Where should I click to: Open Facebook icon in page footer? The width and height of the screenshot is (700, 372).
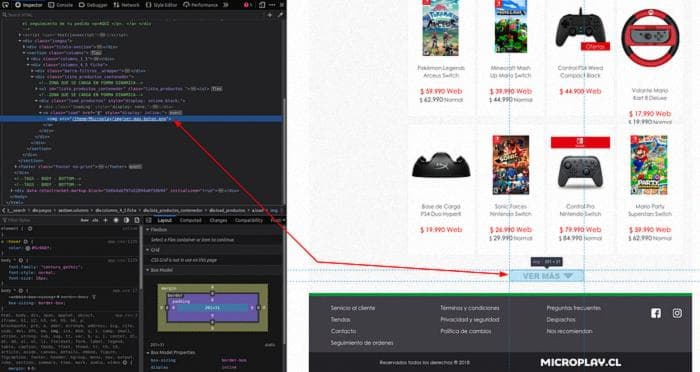pyautogui.click(x=656, y=313)
